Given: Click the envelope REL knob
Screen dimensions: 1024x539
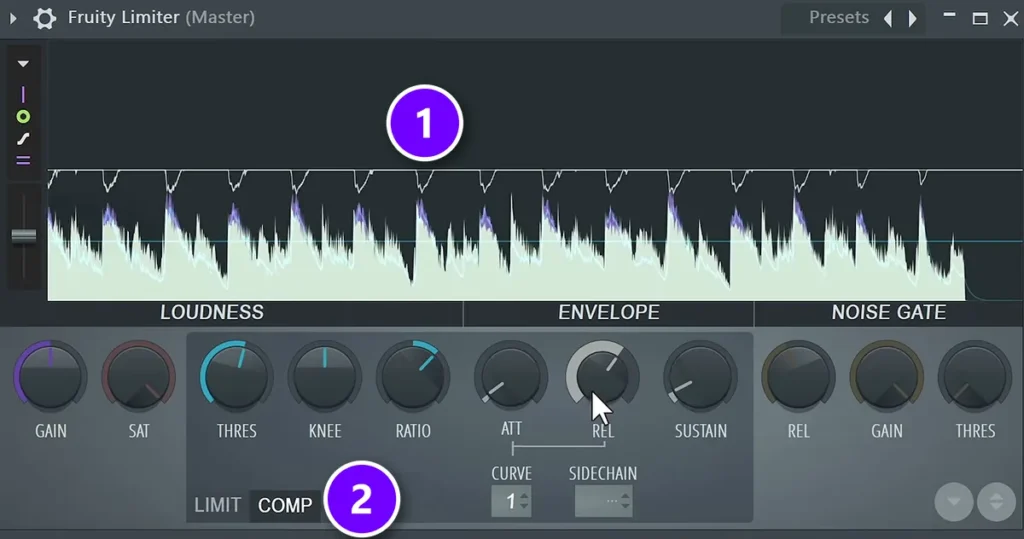Looking at the screenshot, I should [x=602, y=377].
